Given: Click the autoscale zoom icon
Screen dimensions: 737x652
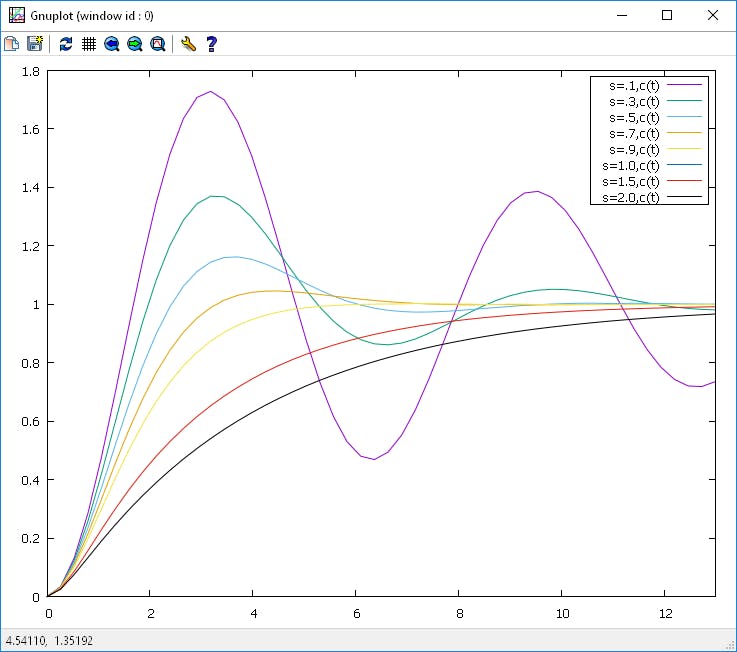Looking at the screenshot, I should [158, 44].
